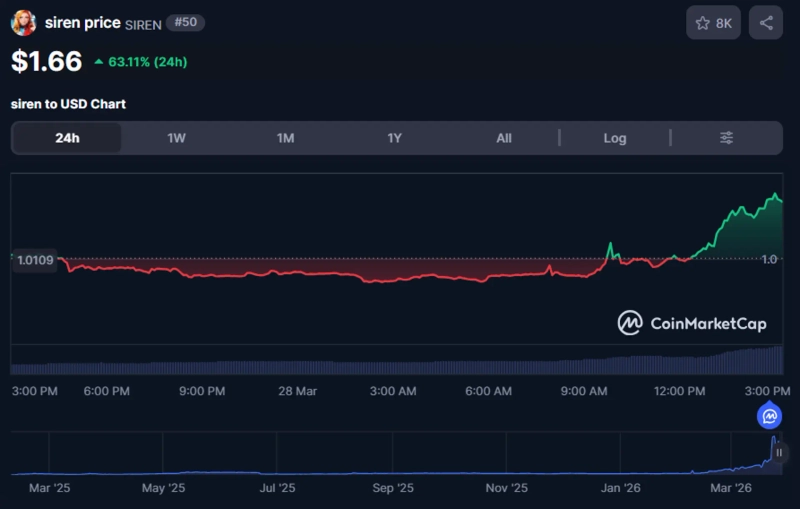Screen dimensions: 800x509
Task: Click the 1.0109 price label on chart
Action: [x=36, y=260]
